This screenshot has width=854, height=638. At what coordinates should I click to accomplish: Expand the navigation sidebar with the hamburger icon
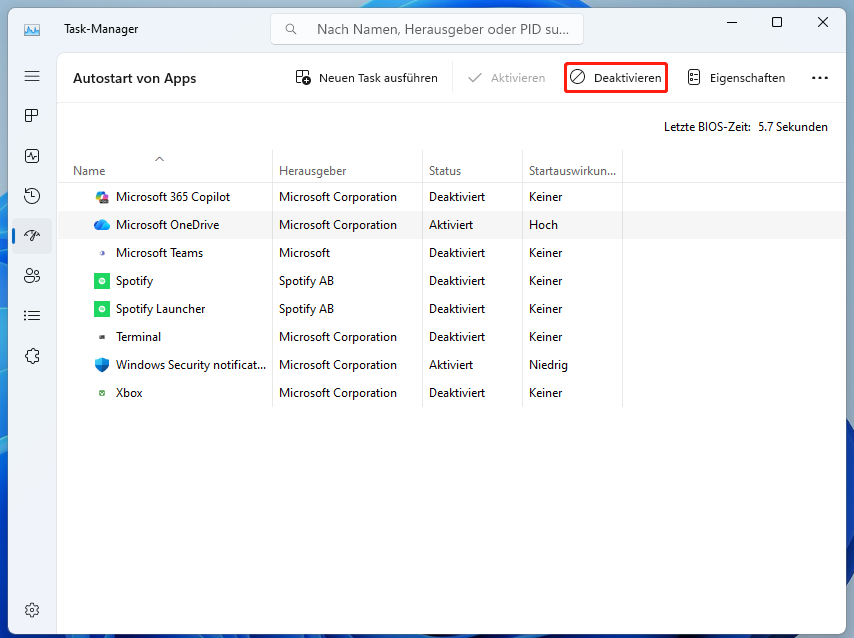click(x=31, y=76)
